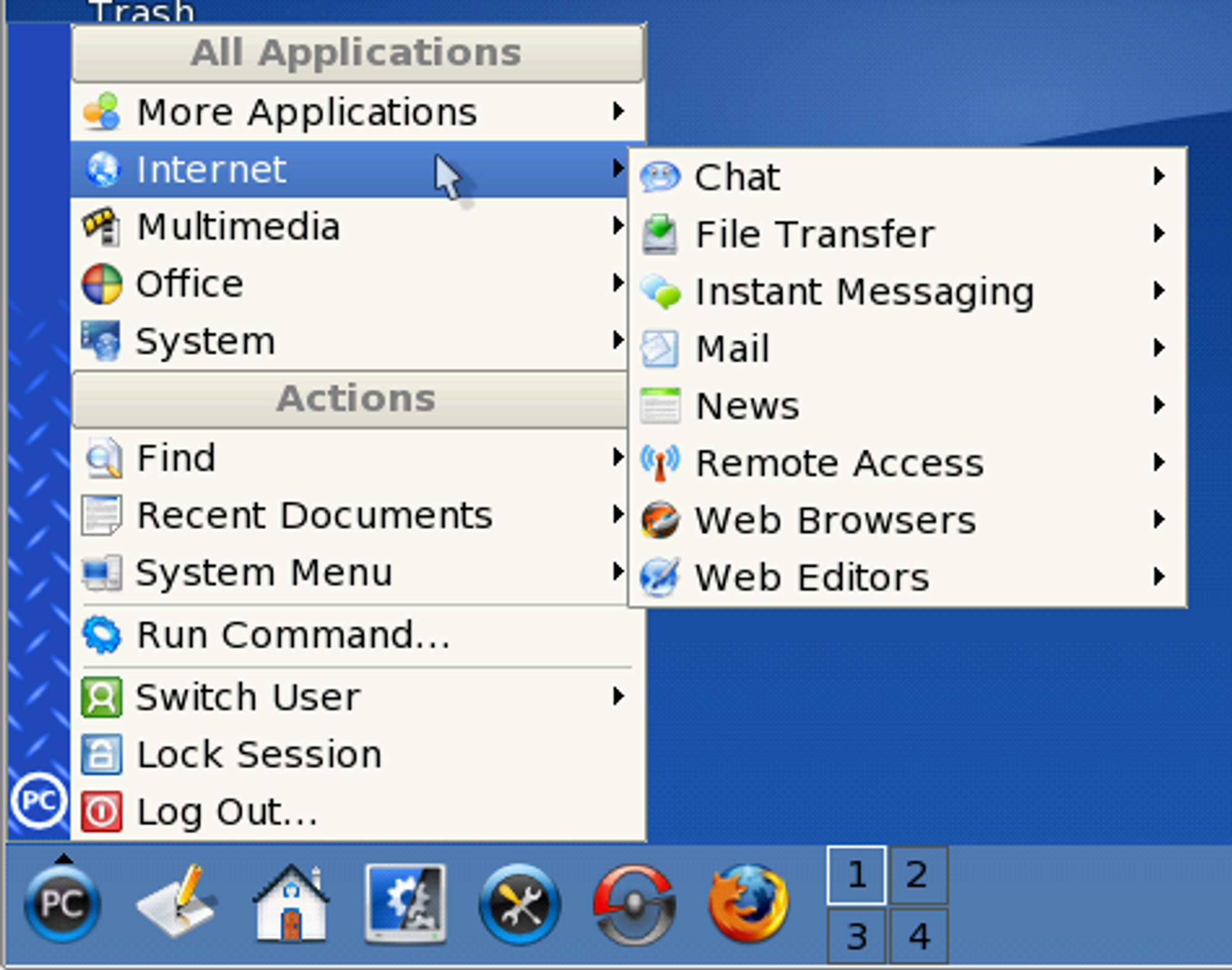
Task: Click the System menu category icon
Action: pyautogui.click(x=101, y=340)
